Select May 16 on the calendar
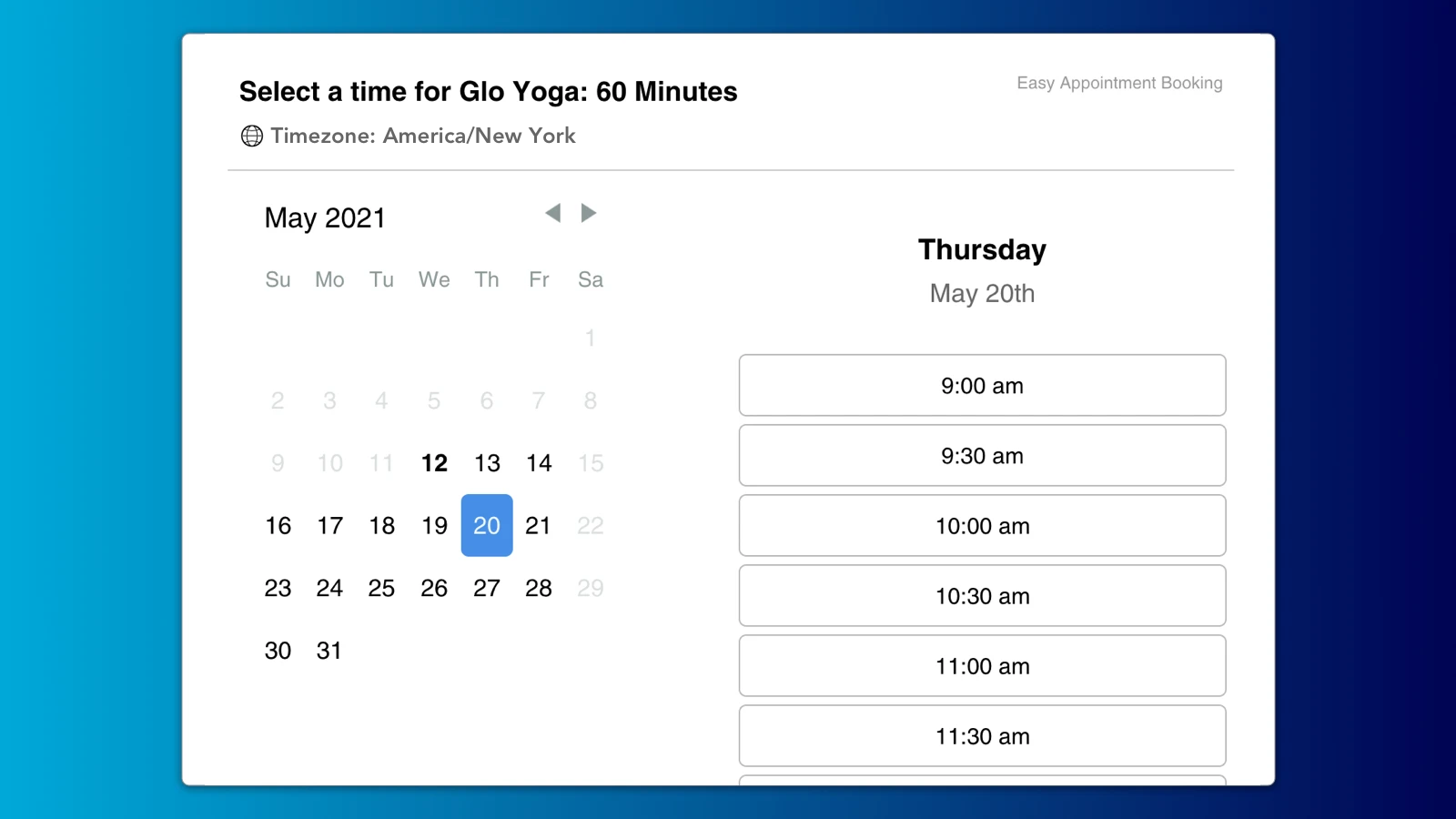The width and height of the screenshot is (1456, 819). point(278,526)
